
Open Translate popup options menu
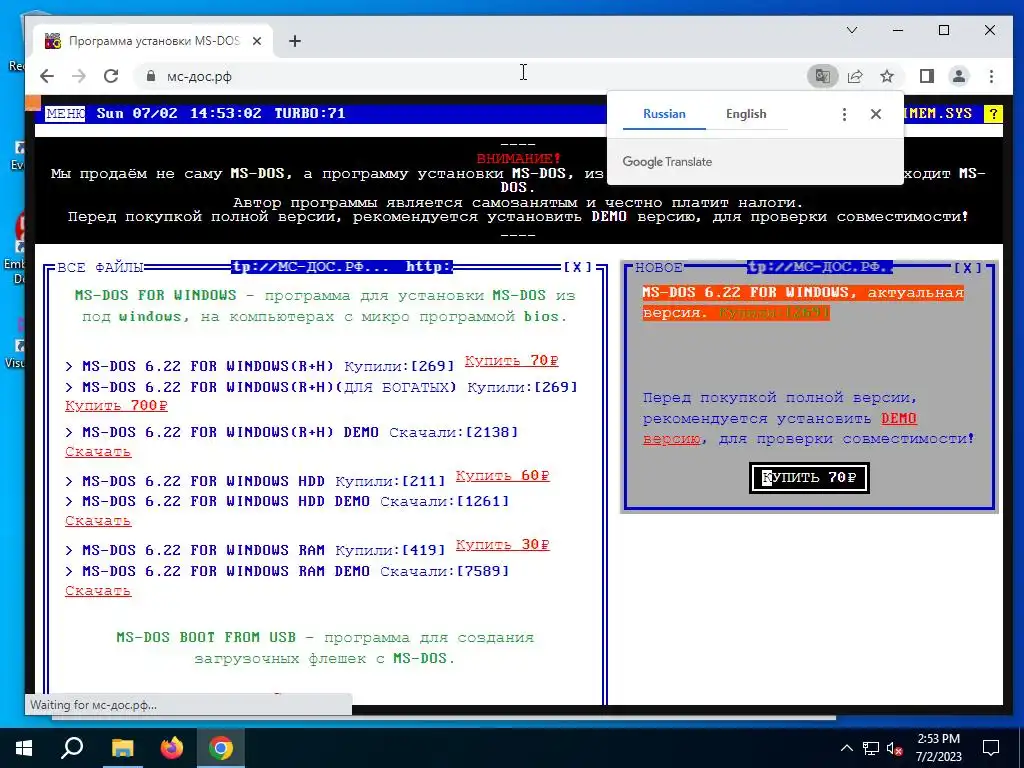[x=844, y=114]
